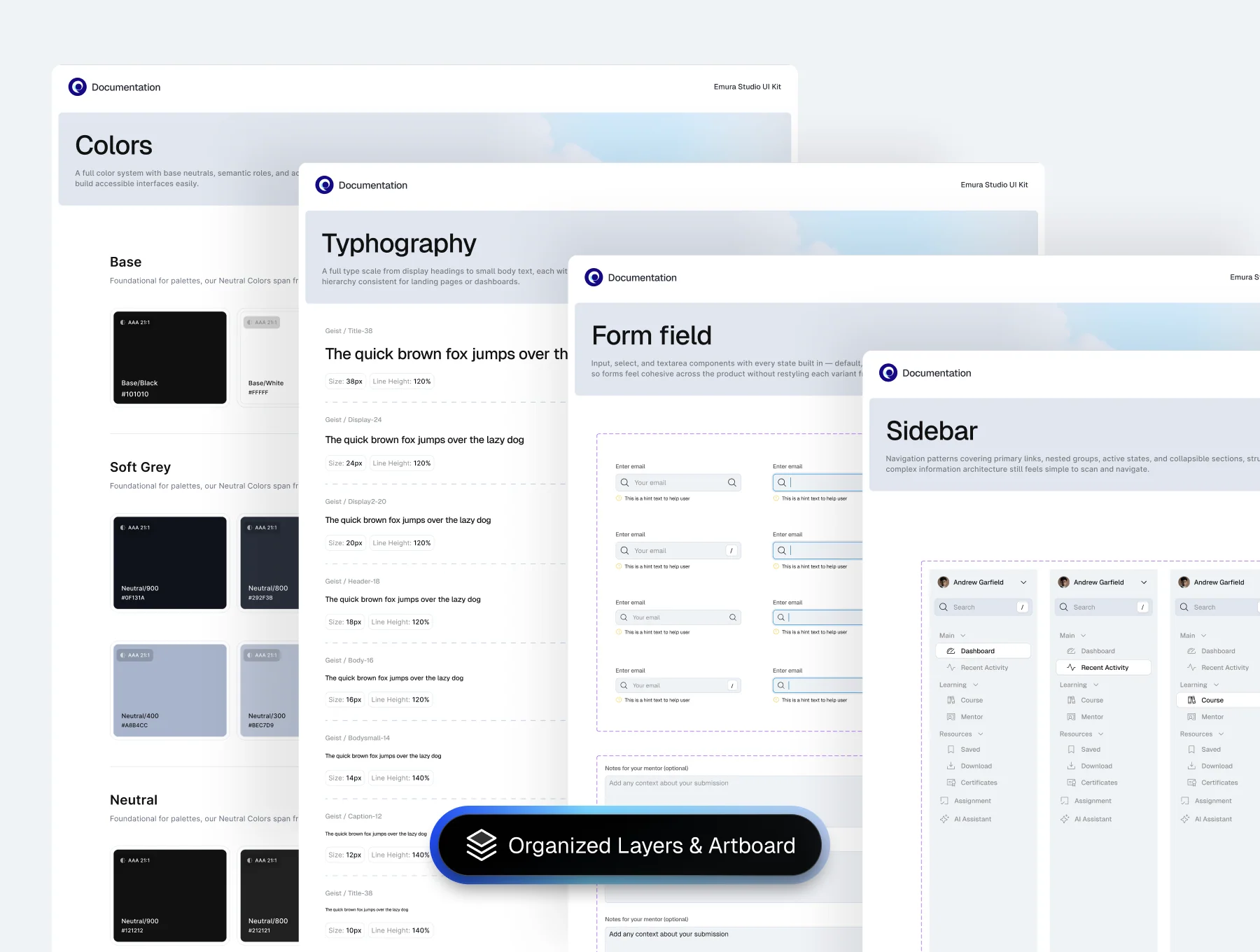The height and width of the screenshot is (952, 1260).
Task: Click the Documentation logo on the Form field artboard
Action: click(594, 277)
